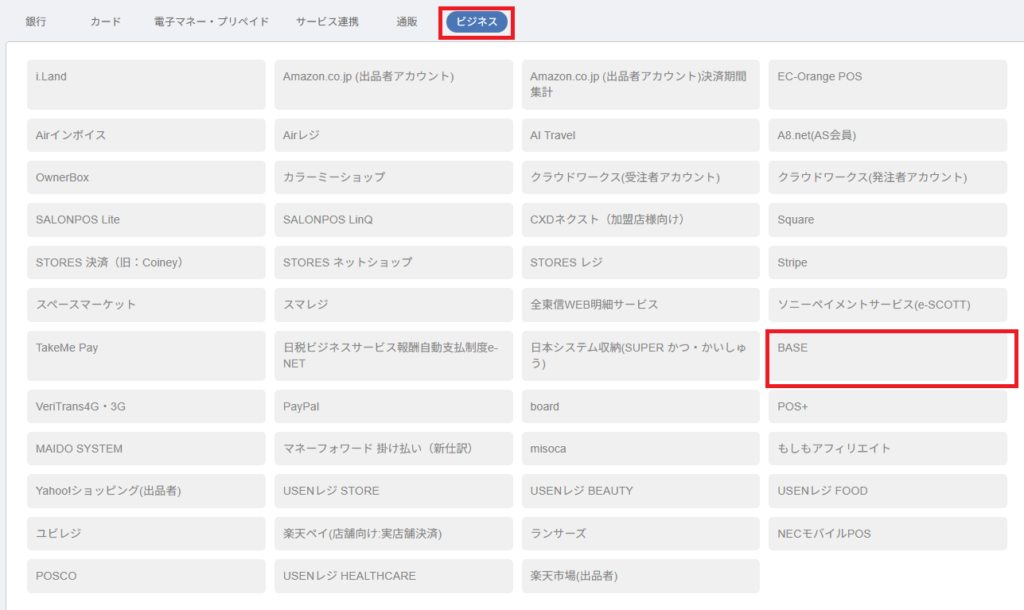Select Airインボイス
The height and width of the screenshot is (610, 1024).
[x=146, y=135]
